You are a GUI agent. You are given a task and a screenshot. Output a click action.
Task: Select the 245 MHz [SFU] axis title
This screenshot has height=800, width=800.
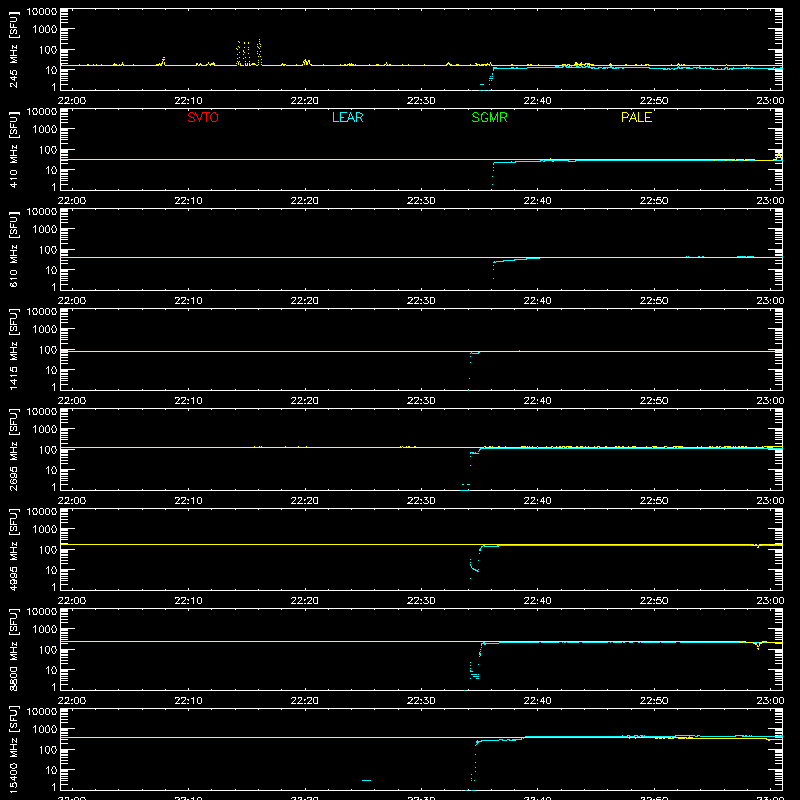[x=14, y=49]
